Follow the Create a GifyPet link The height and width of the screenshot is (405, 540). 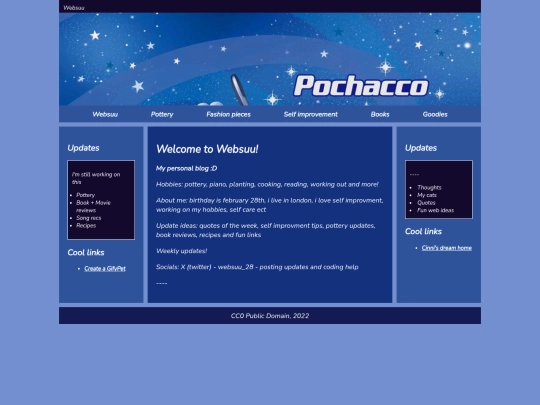[105, 269]
